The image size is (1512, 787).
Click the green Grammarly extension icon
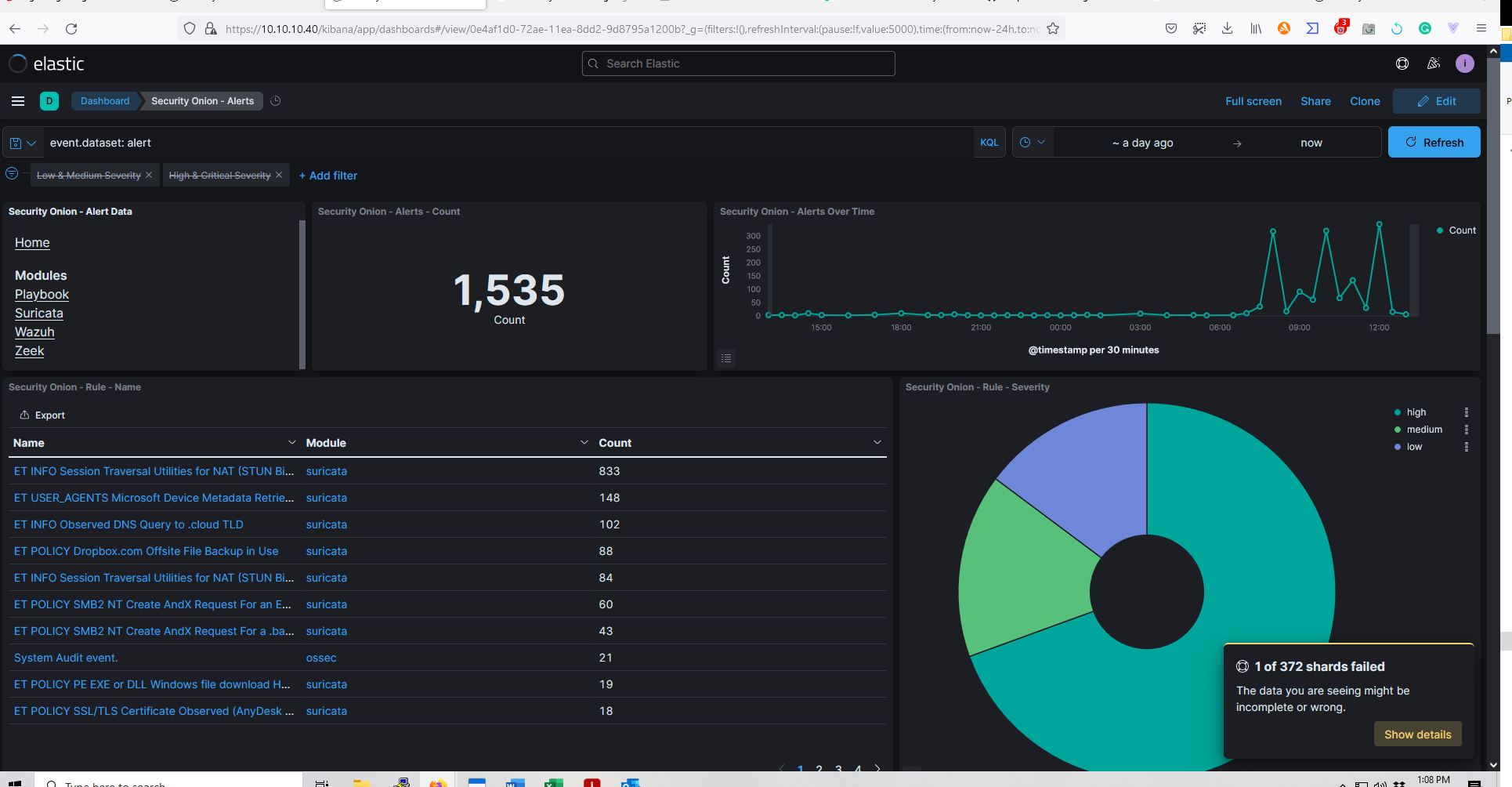tap(1425, 28)
